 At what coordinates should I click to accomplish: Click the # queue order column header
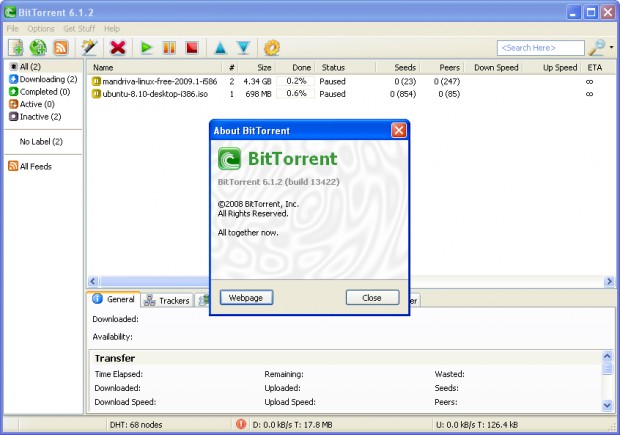pyautogui.click(x=231, y=68)
